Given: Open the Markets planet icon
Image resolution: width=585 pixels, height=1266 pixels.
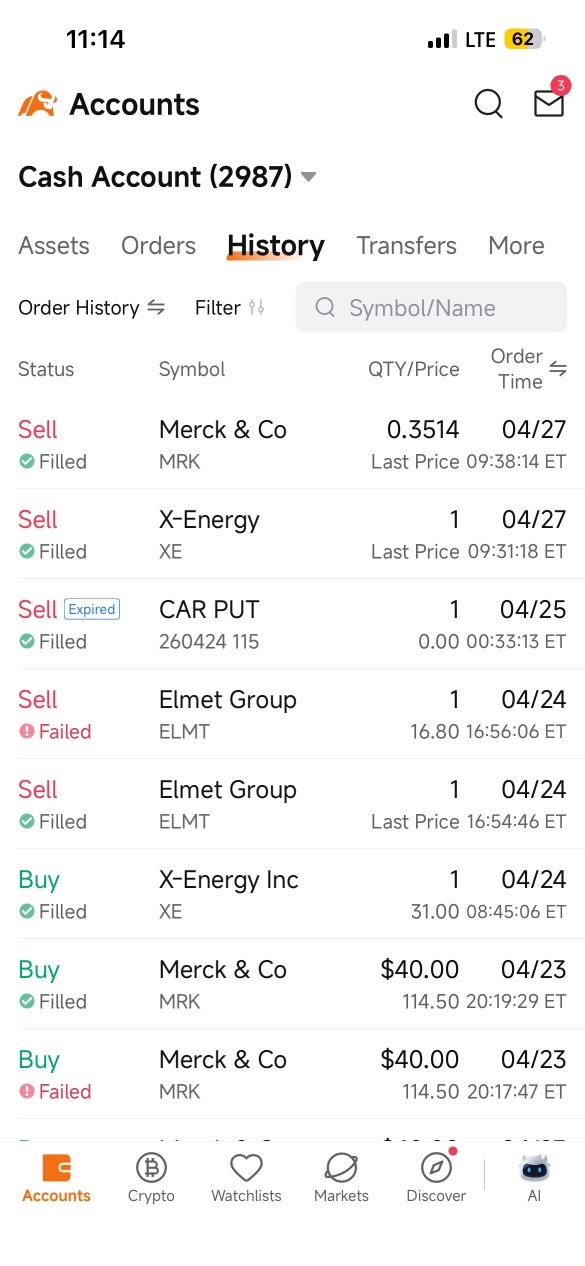Looking at the screenshot, I should [341, 1167].
